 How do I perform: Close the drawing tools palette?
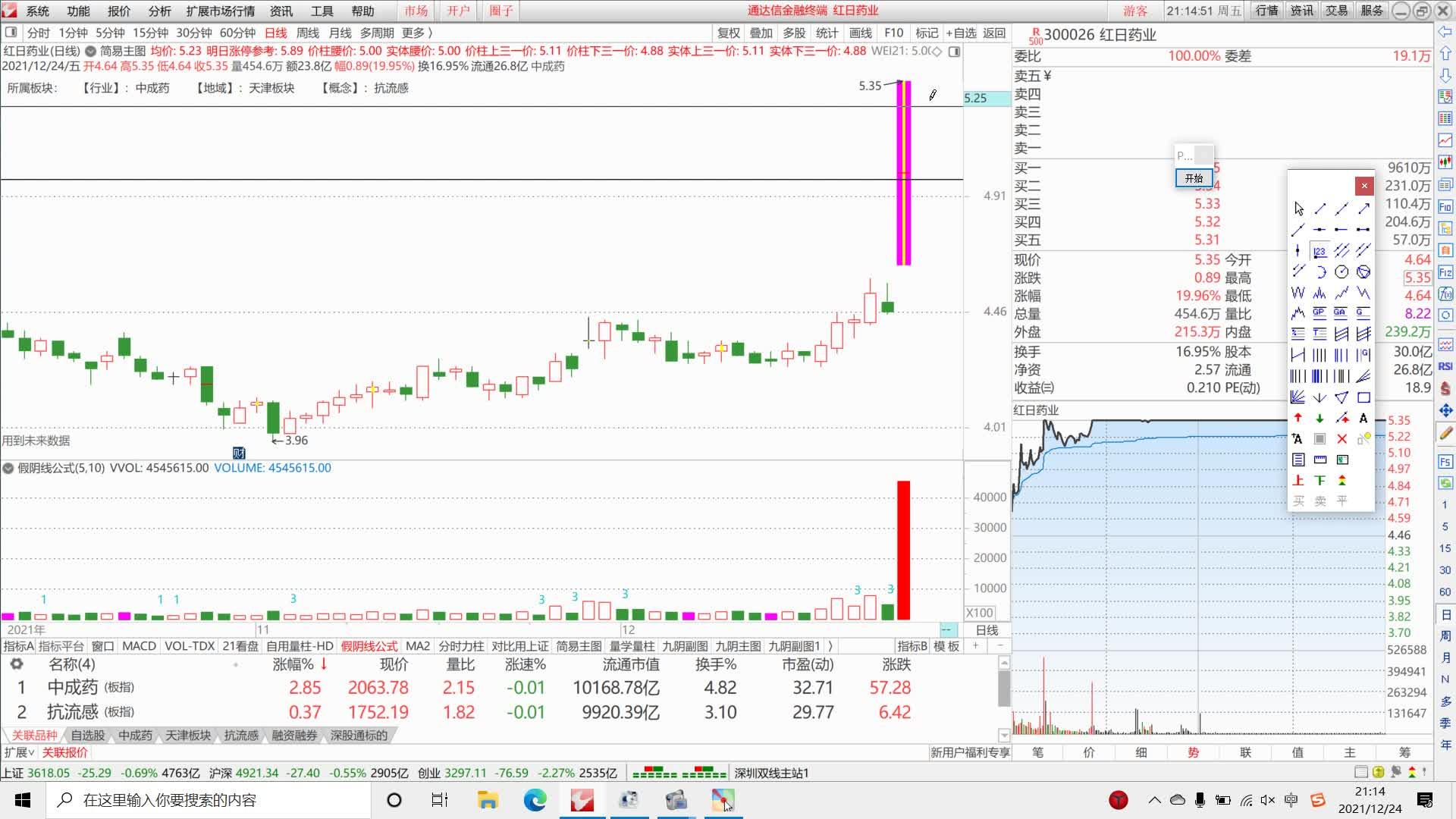coord(1363,186)
